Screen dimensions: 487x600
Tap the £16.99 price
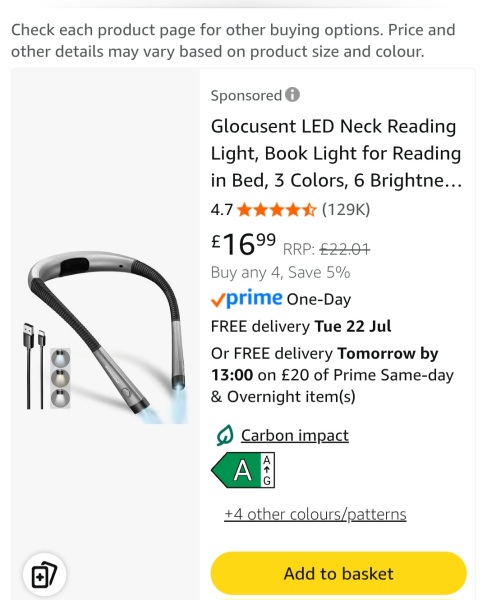[243, 244]
